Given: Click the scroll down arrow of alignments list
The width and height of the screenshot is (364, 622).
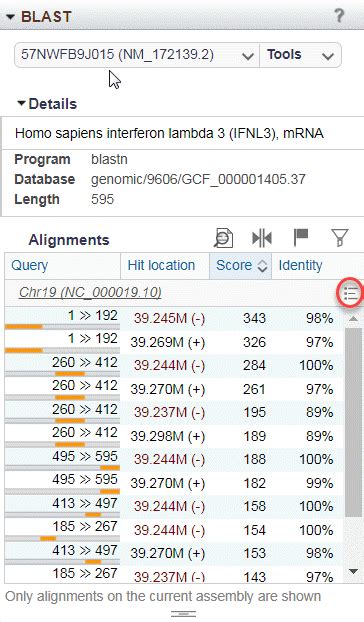Looking at the screenshot, I should (x=353, y=571).
